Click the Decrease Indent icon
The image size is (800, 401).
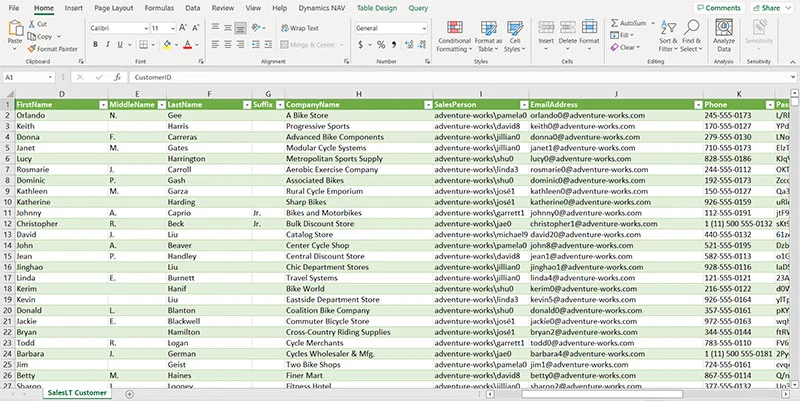[x=256, y=45]
